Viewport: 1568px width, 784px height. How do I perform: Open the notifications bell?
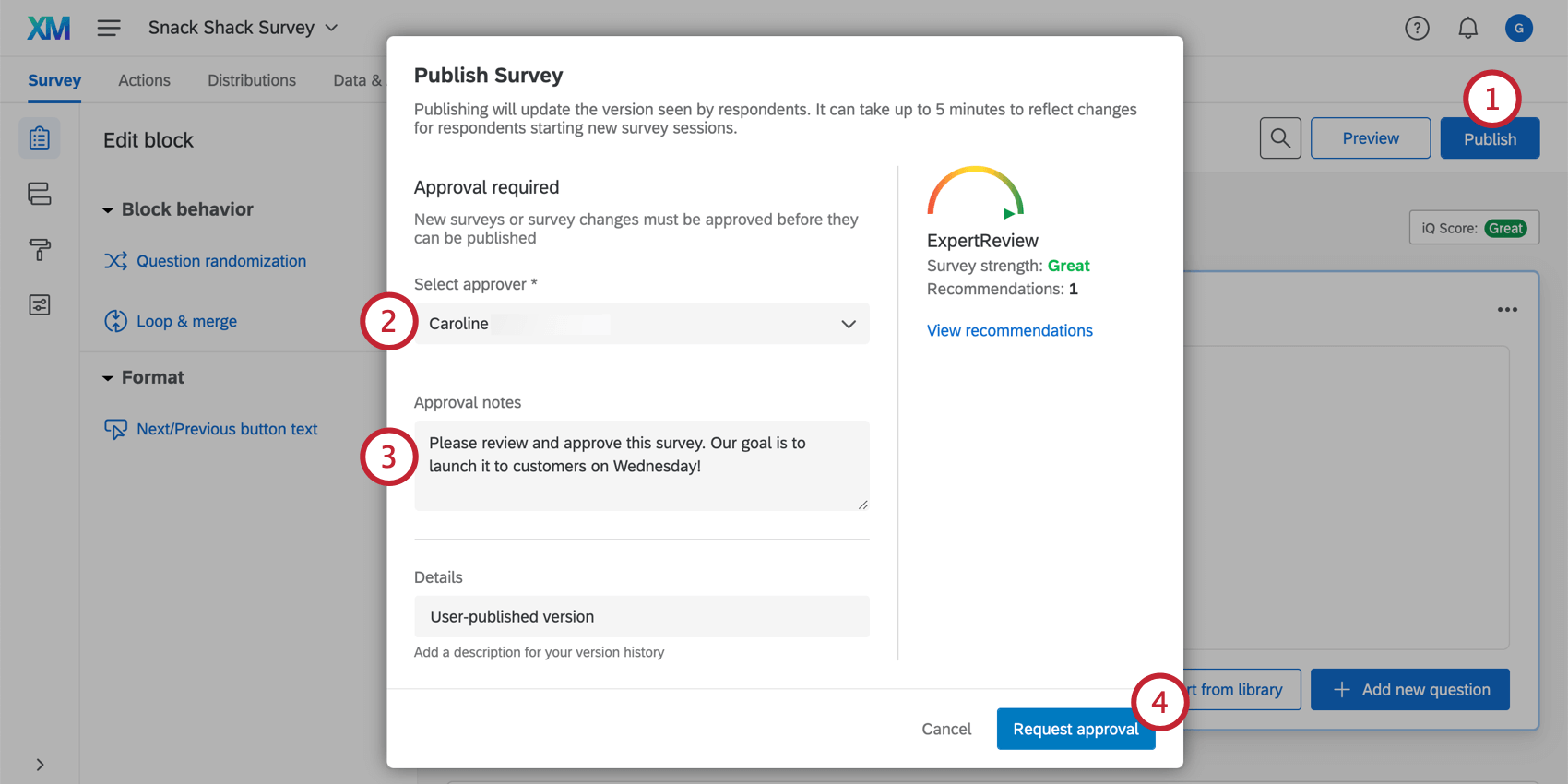[x=1467, y=29]
